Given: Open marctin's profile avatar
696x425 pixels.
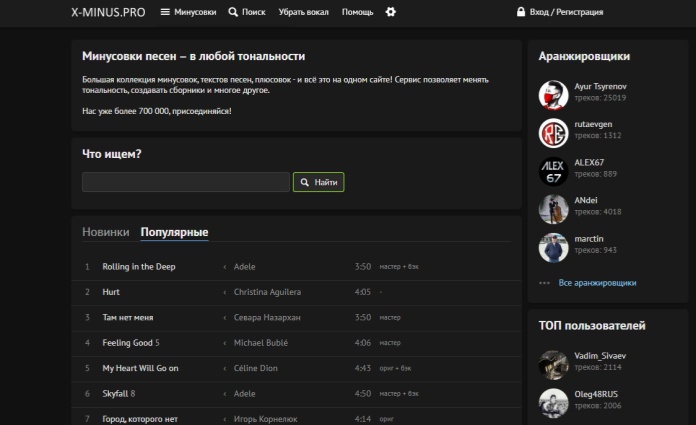Looking at the screenshot, I should pos(553,246).
